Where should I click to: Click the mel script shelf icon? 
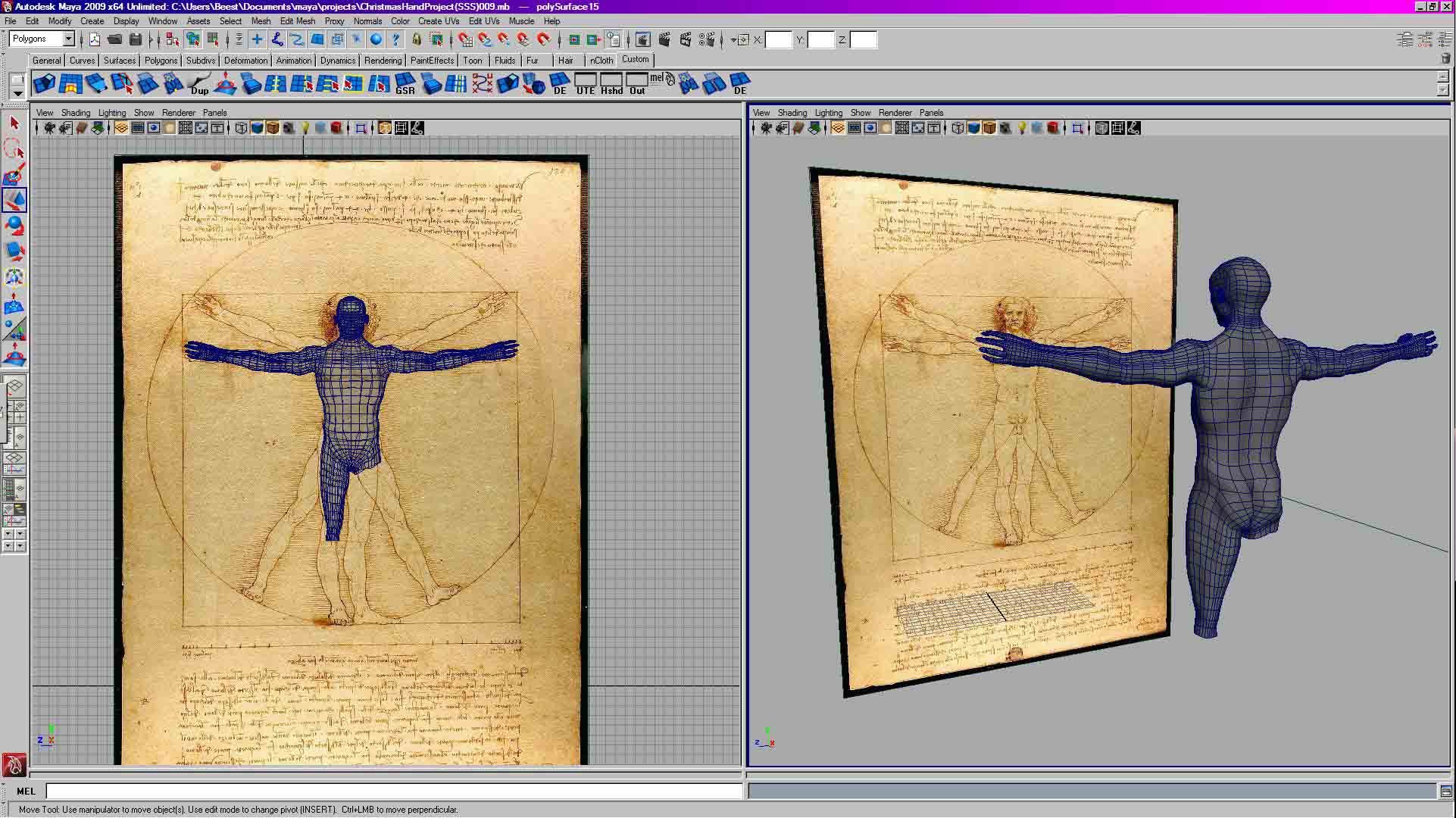click(x=663, y=80)
